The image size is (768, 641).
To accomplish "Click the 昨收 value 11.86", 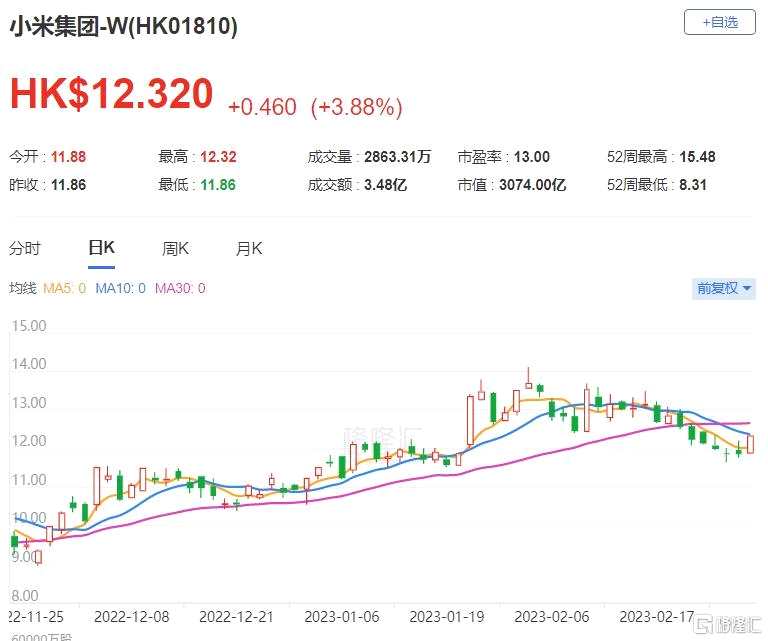I will [69, 185].
